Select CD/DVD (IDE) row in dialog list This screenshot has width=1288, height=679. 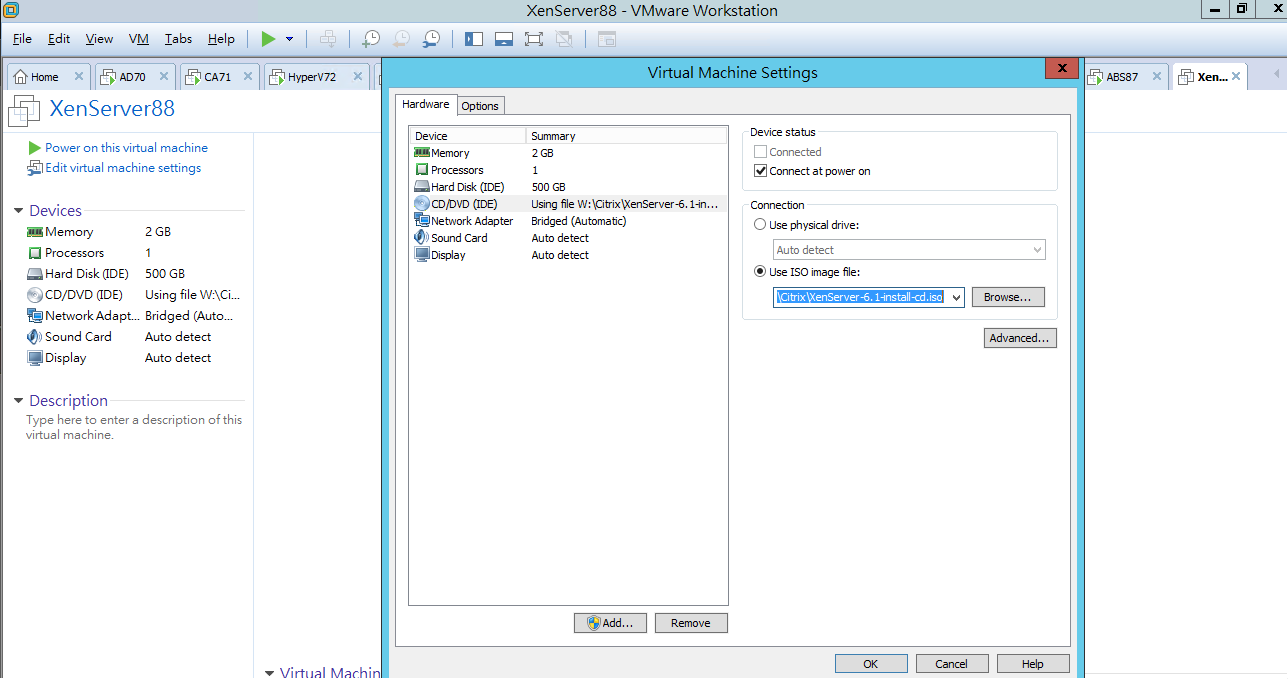point(568,204)
